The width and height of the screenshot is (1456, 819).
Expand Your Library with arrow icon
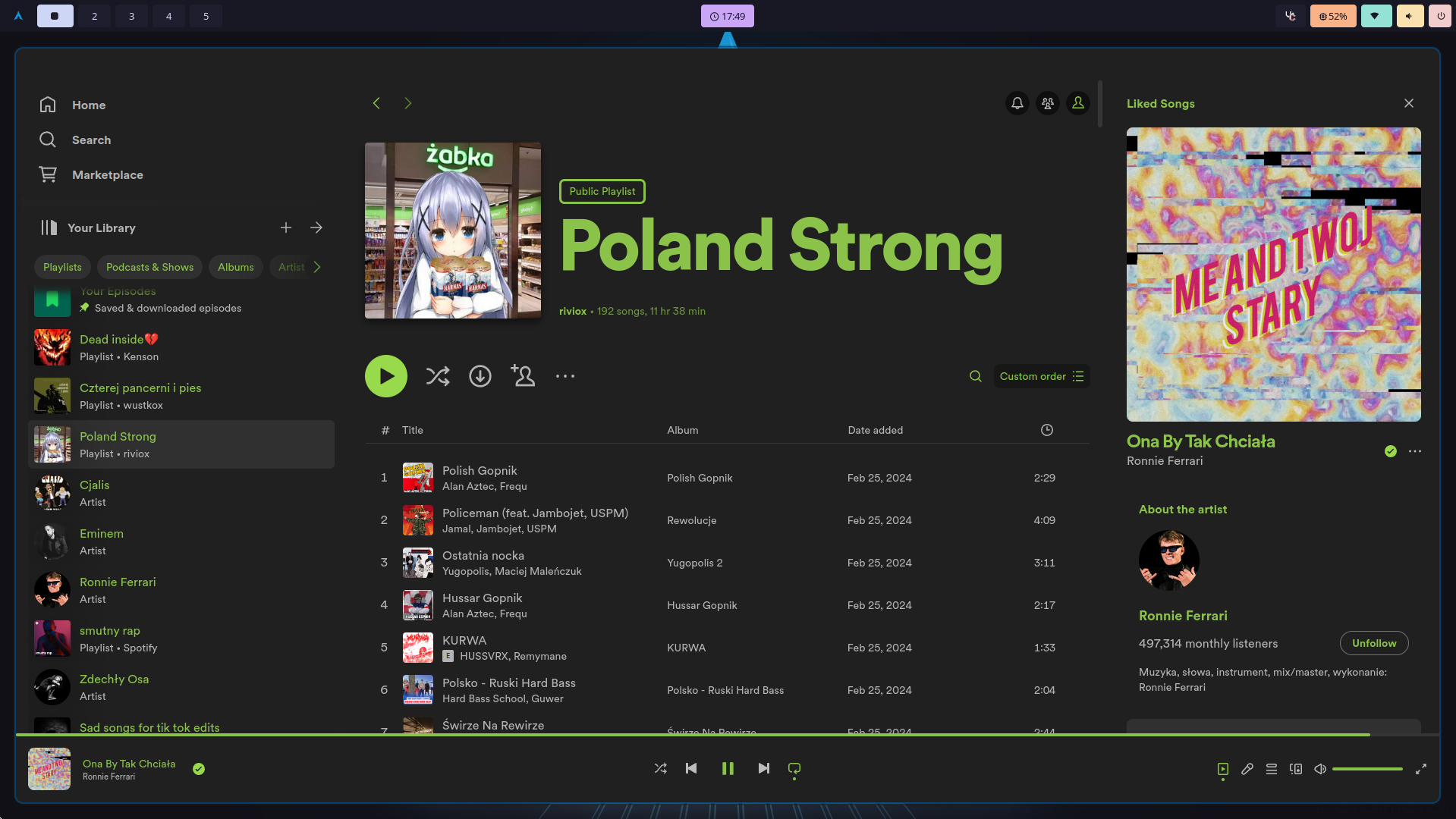[316, 227]
